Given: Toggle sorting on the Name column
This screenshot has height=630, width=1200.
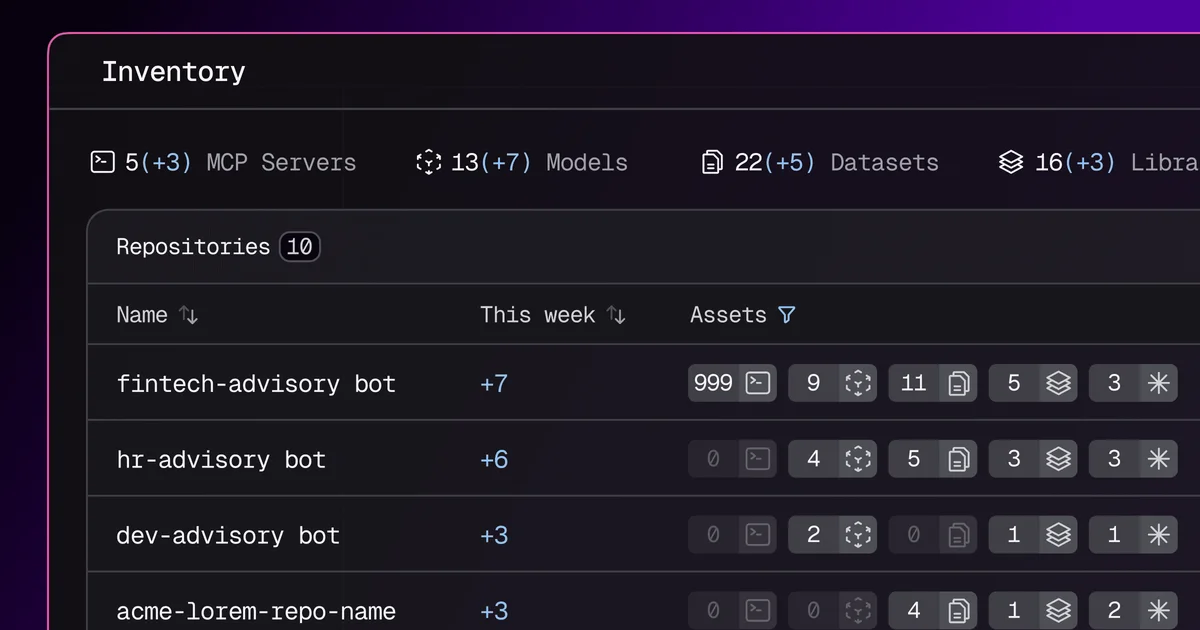Looking at the screenshot, I should coord(188,315).
